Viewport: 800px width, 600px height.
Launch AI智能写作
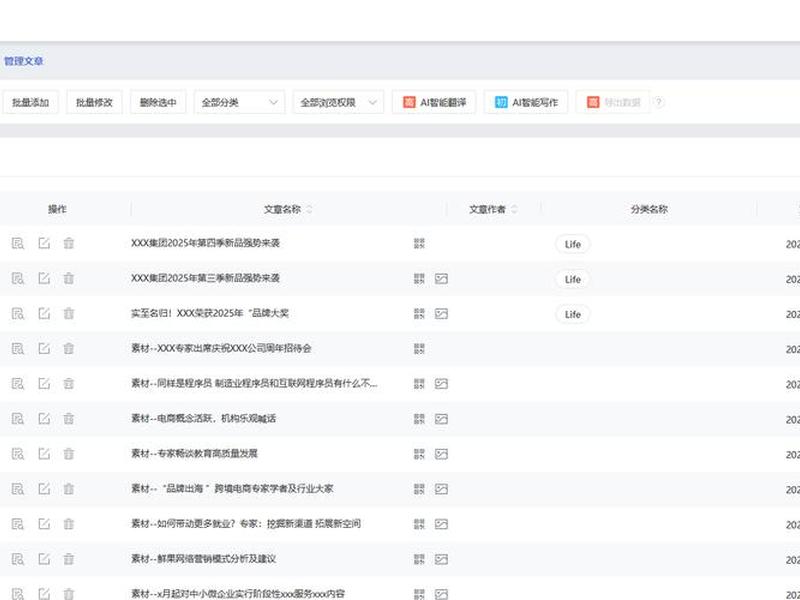526,102
